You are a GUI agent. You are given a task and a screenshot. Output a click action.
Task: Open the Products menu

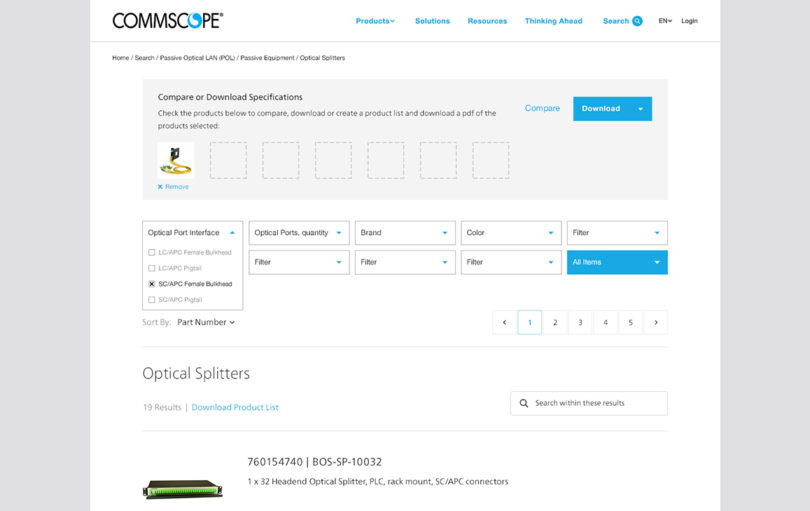click(x=375, y=21)
